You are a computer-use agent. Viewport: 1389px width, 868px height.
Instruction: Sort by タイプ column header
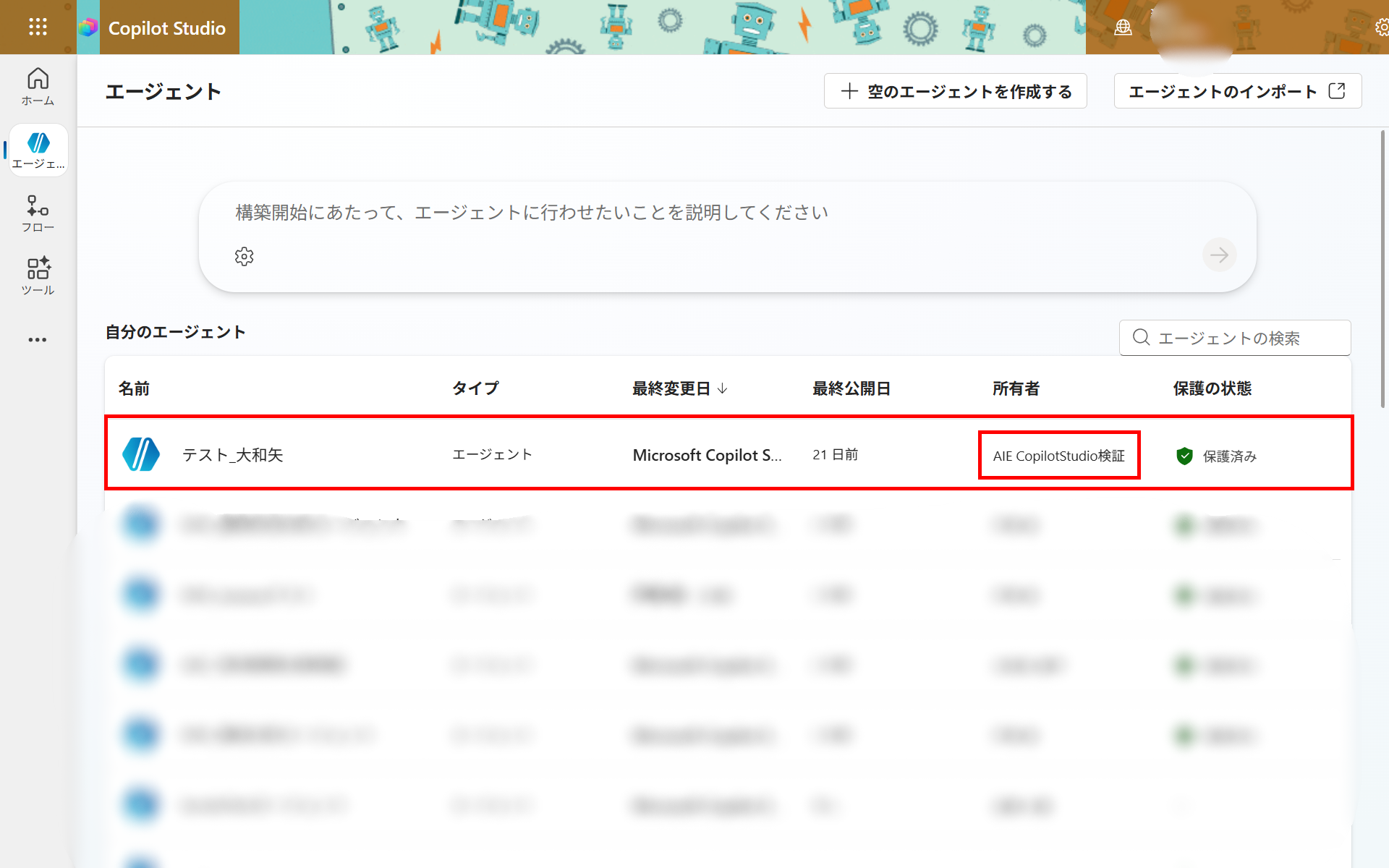475,388
